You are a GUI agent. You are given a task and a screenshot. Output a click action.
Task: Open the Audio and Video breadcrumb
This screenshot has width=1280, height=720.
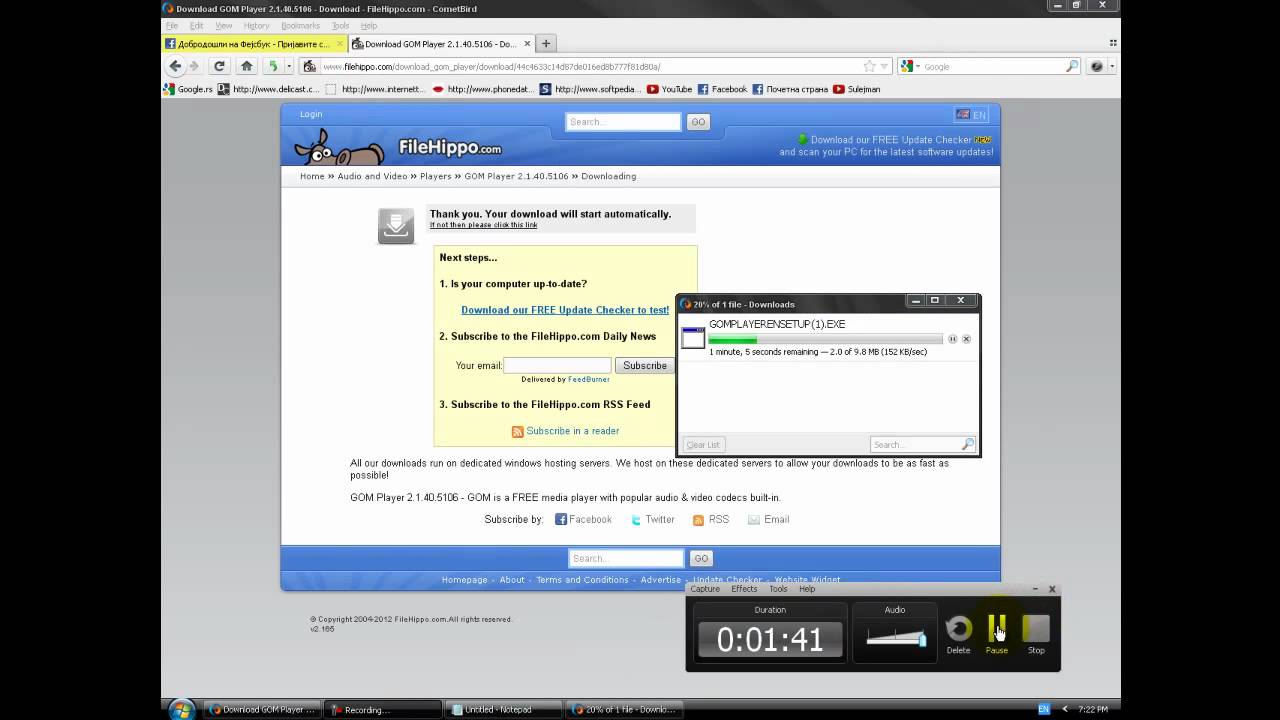click(x=372, y=176)
